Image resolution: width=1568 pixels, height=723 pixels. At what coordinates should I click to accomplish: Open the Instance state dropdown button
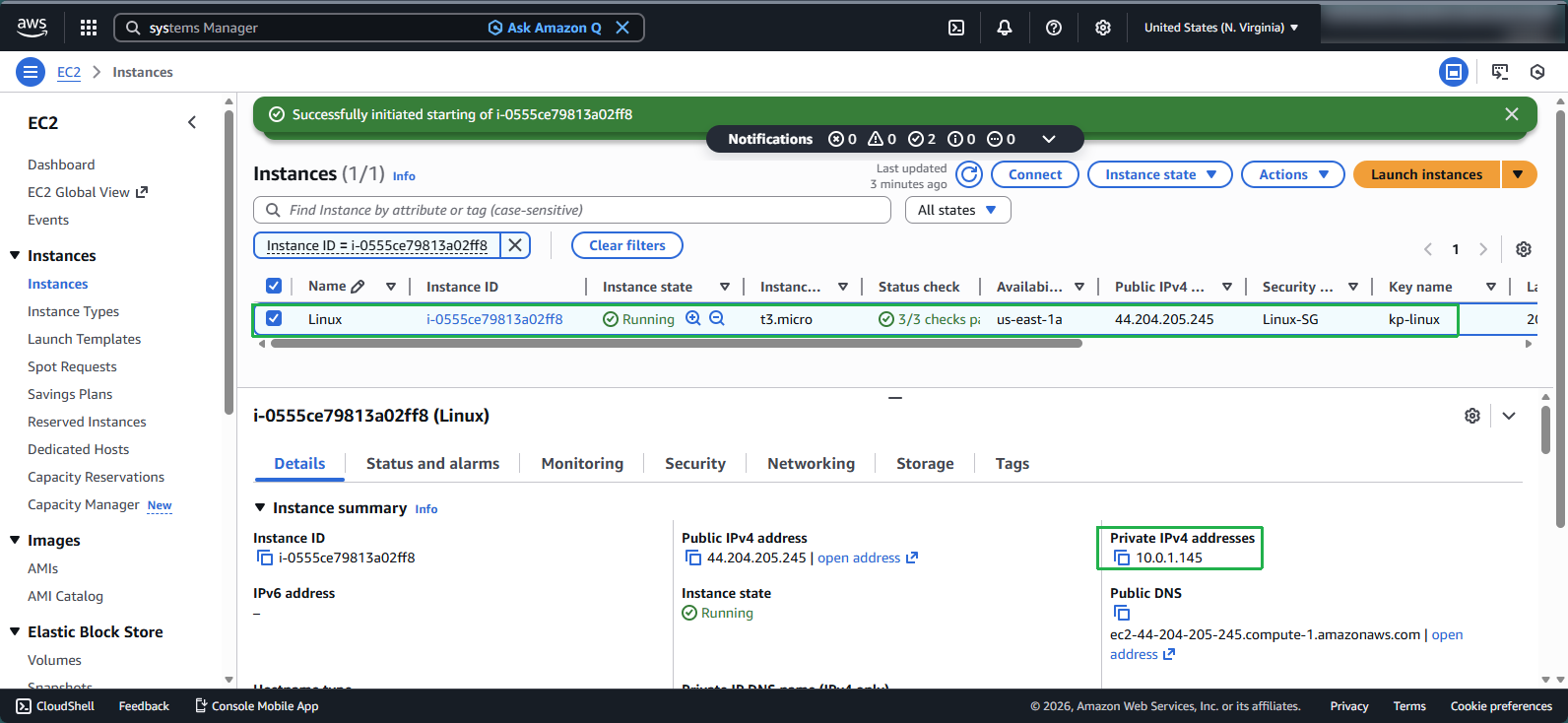[1160, 174]
